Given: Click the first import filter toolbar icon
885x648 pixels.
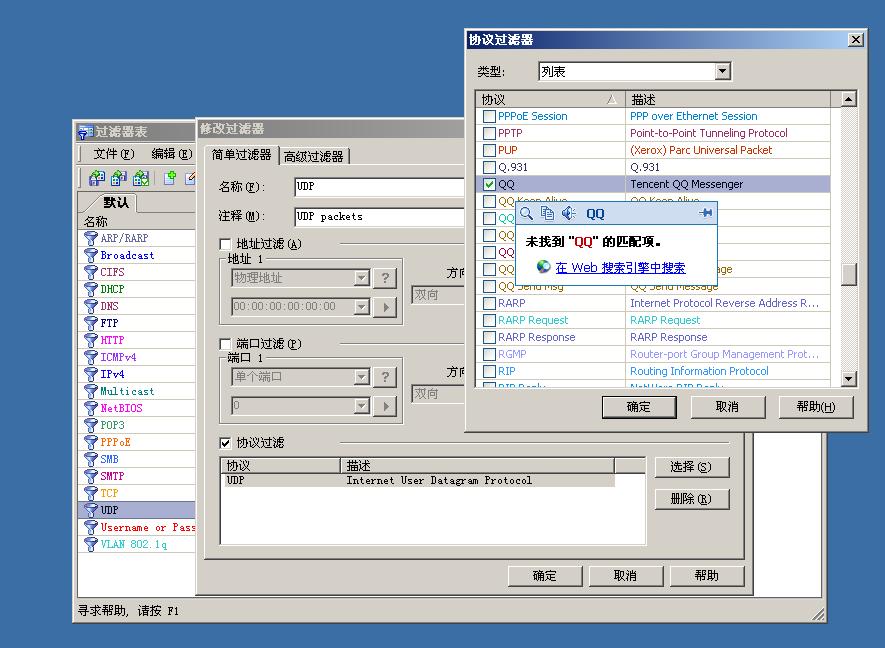Looking at the screenshot, I should tap(96, 178).
